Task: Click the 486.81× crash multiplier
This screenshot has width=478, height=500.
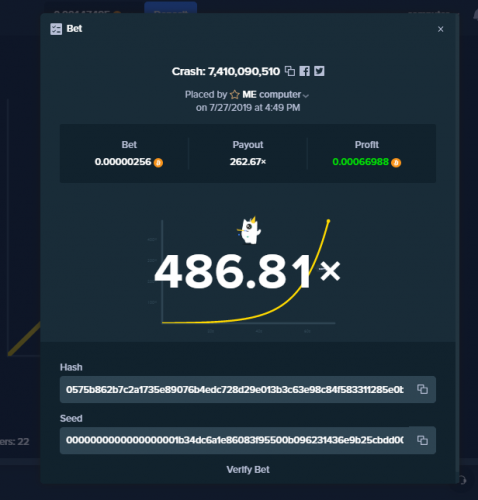Action: pyautogui.click(x=247, y=272)
